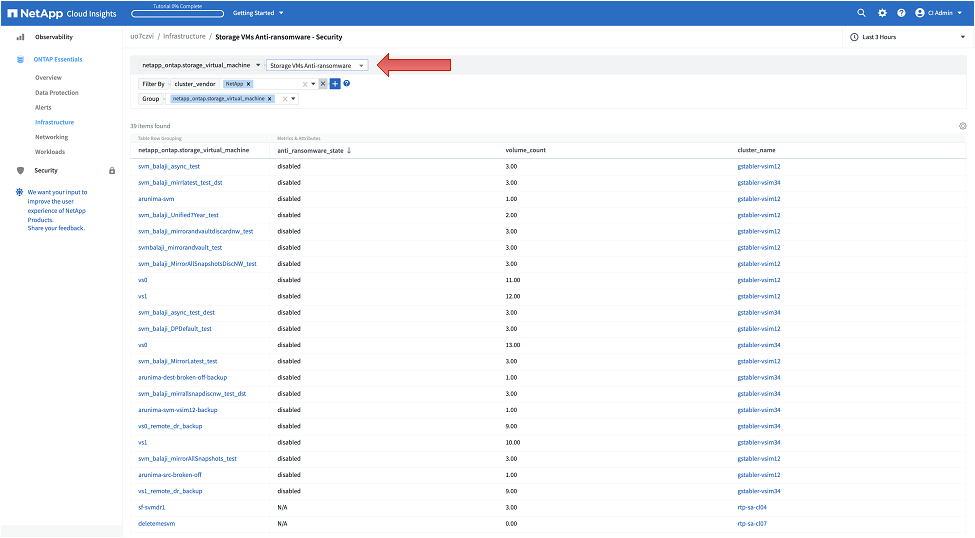Click the rtp-sa-cl04 cluster link
975x538 pixels.
(751, 507)
